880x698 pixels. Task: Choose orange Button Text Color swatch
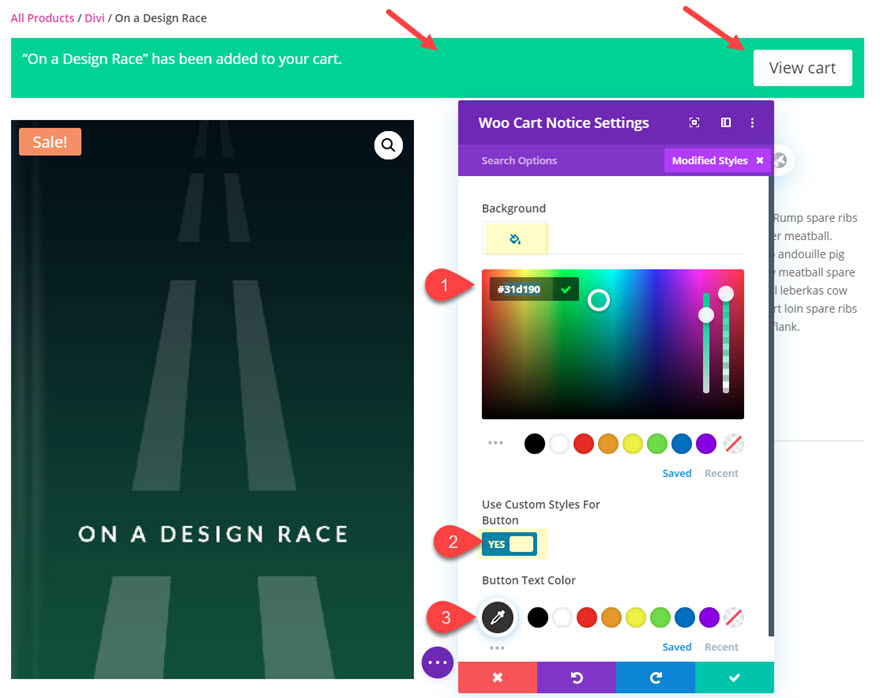(x=611, y=617)
